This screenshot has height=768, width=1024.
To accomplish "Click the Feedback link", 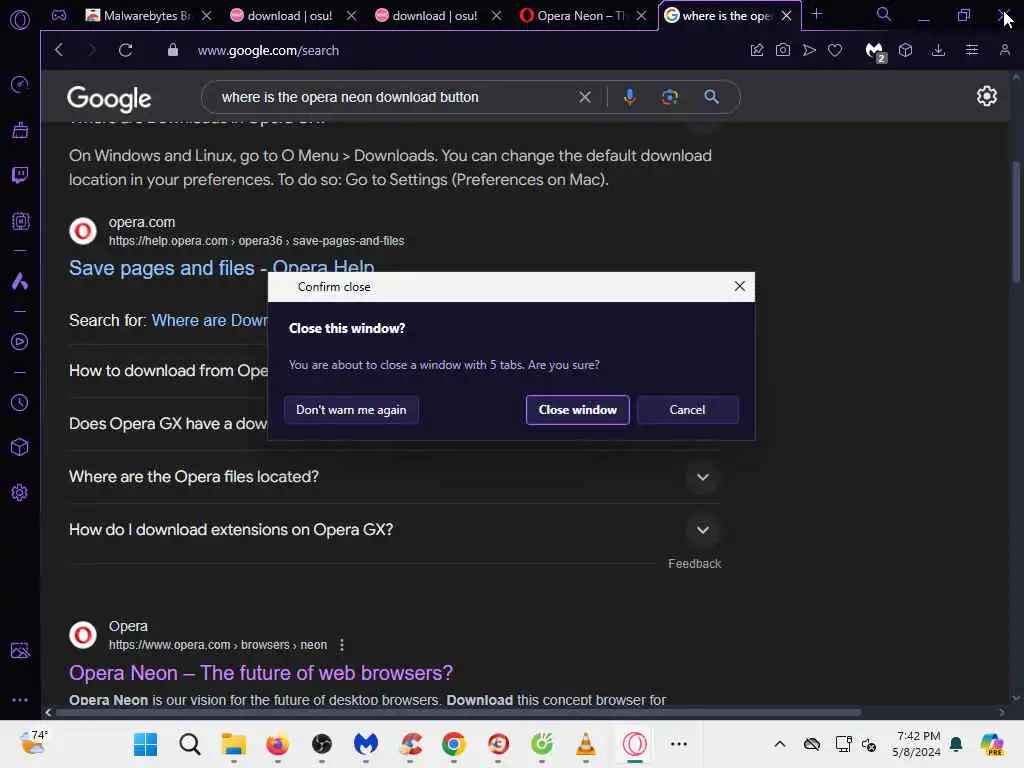I will 694,564.
